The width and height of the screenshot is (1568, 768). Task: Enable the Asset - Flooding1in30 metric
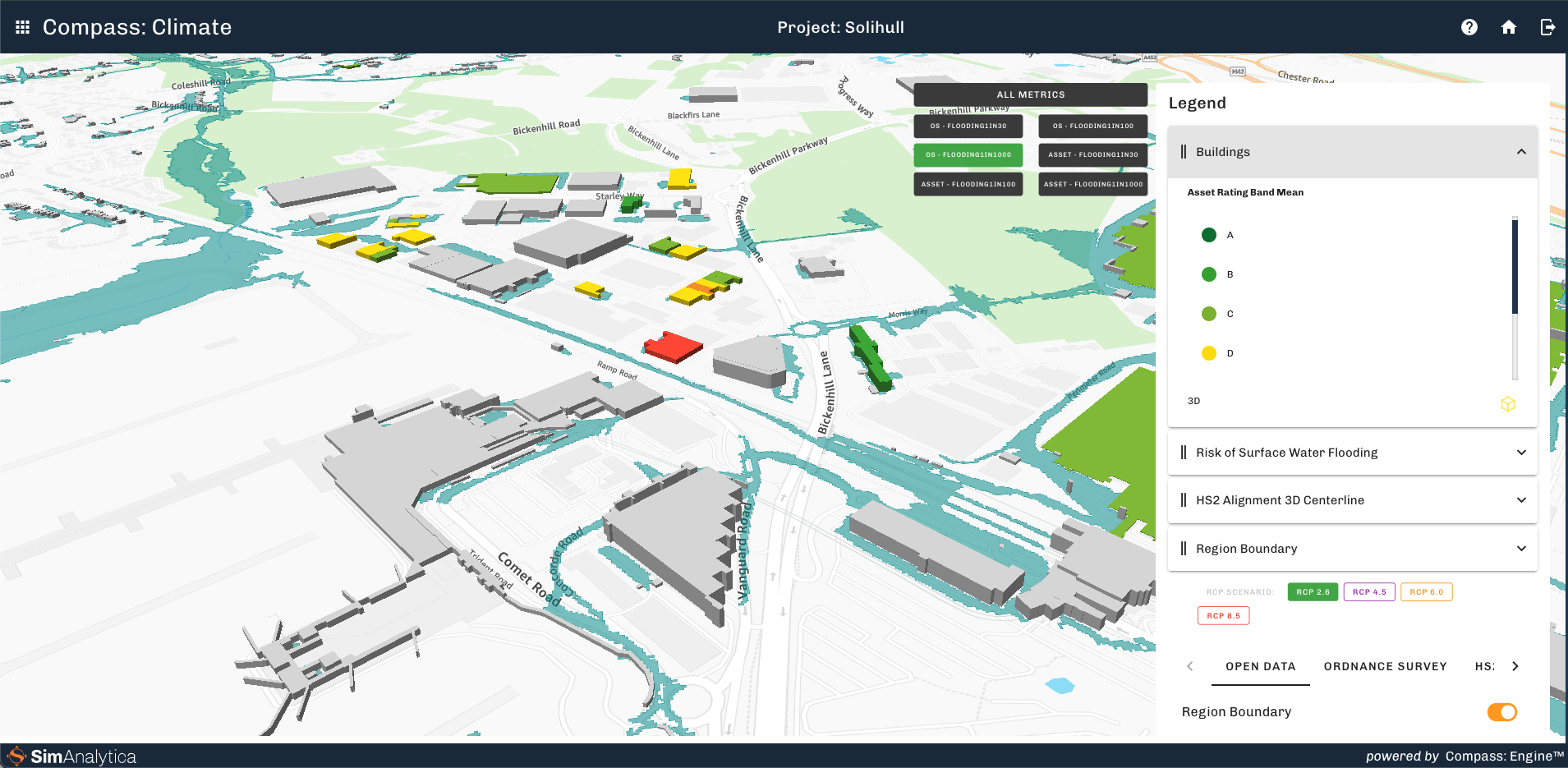1093,155
